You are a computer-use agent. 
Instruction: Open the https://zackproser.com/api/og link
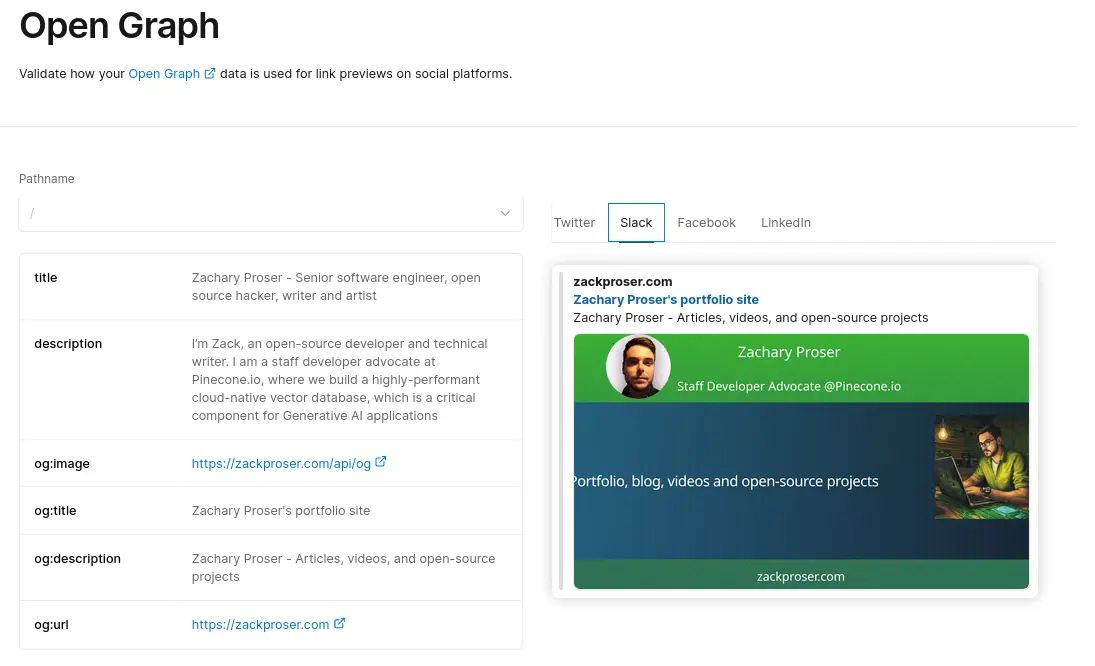[x=281, y=462]
